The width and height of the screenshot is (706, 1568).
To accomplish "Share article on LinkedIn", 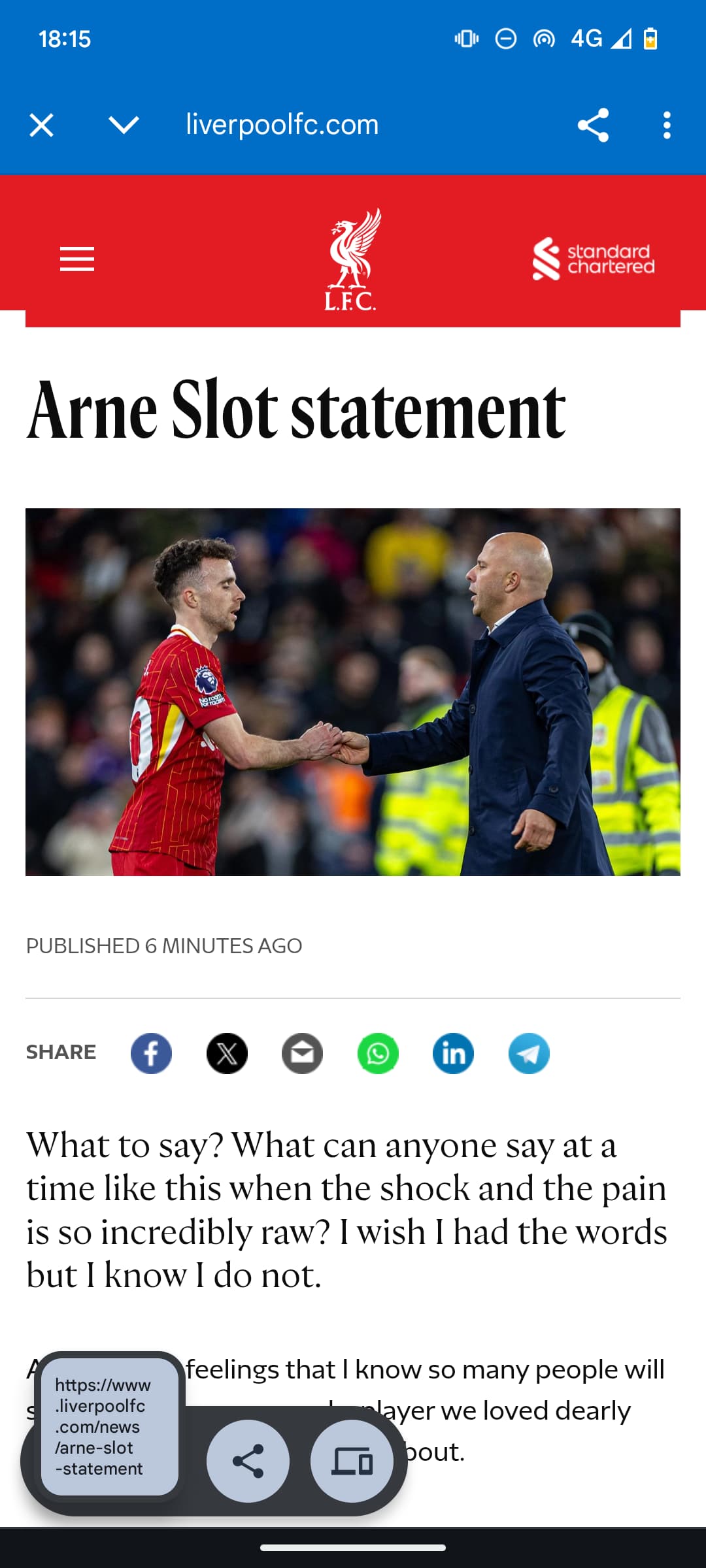I will click(453, 1053).
